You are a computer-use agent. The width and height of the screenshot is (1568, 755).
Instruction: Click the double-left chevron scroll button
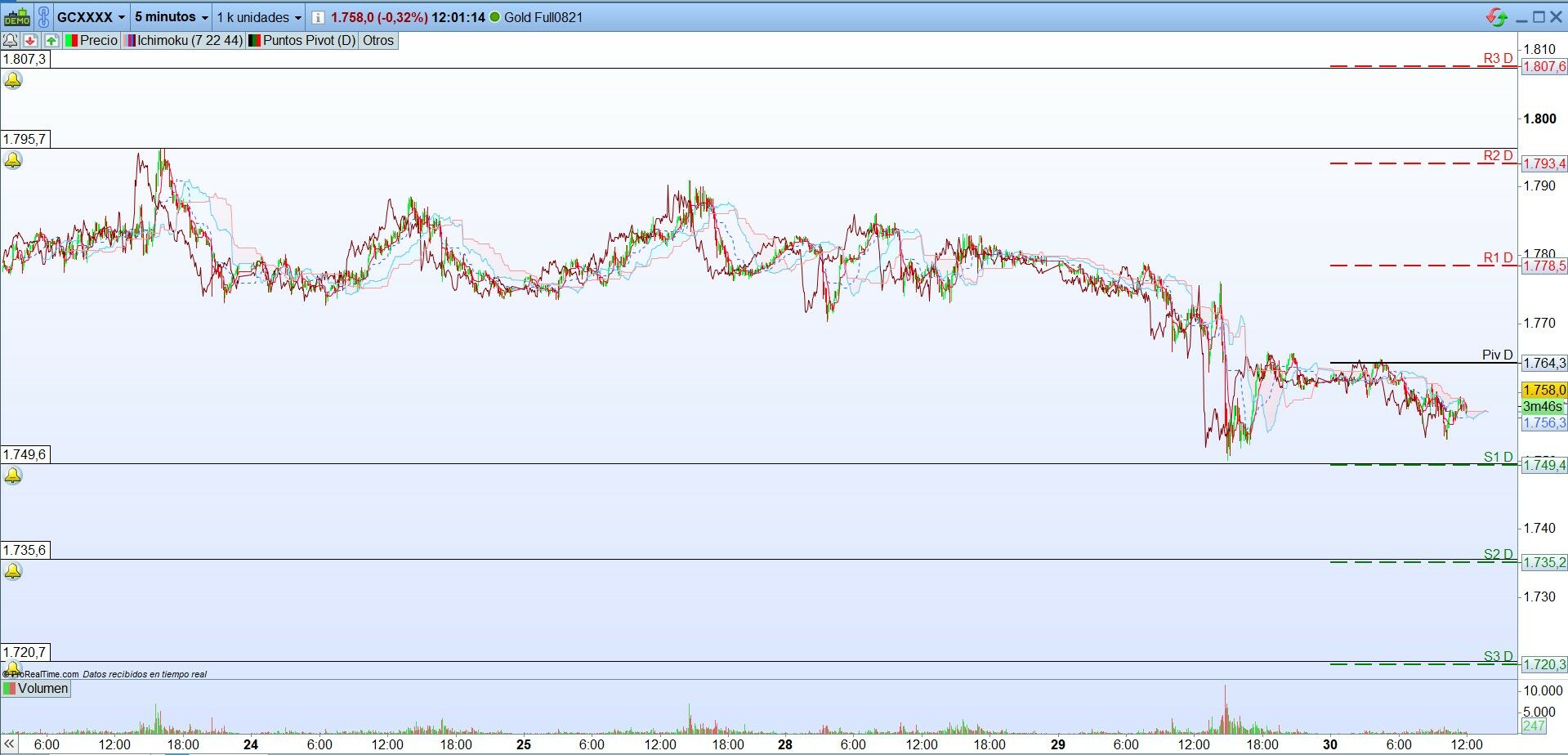(x=9, y=745)
